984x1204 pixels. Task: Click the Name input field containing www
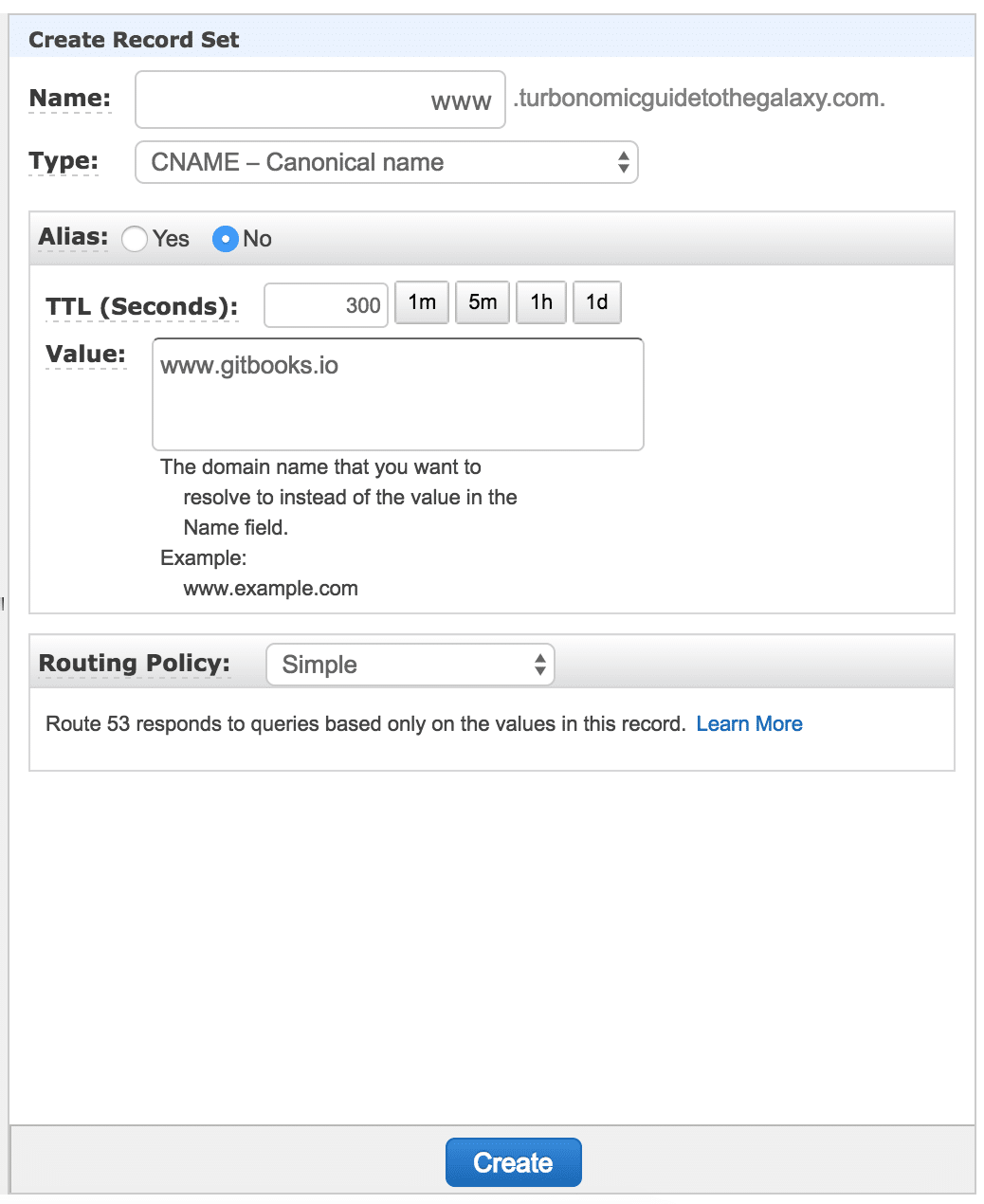(x=320, y=100)
